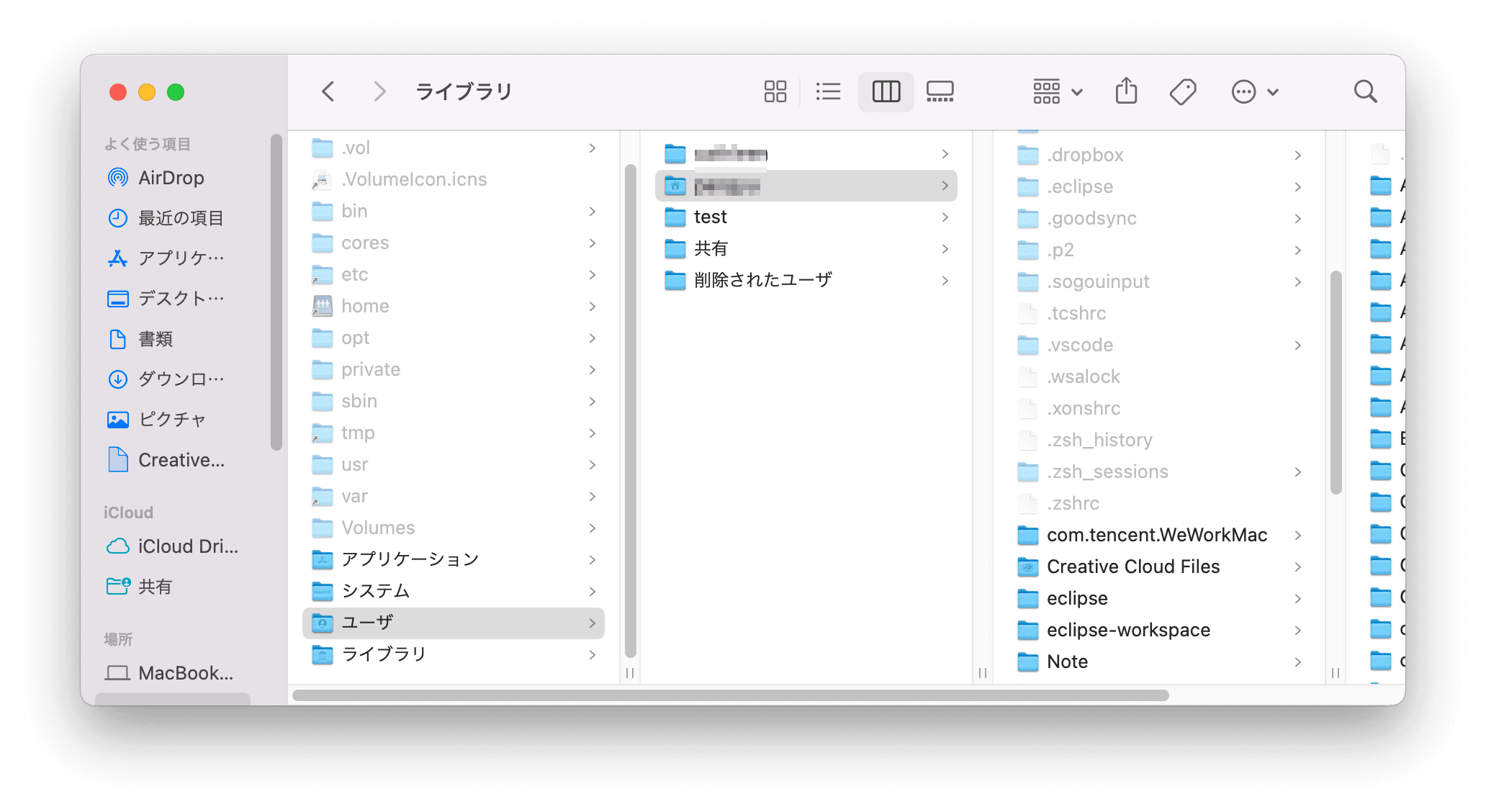Click the search magnifier icon
Screen dimensions: 1486x812
pos(1365,91)
